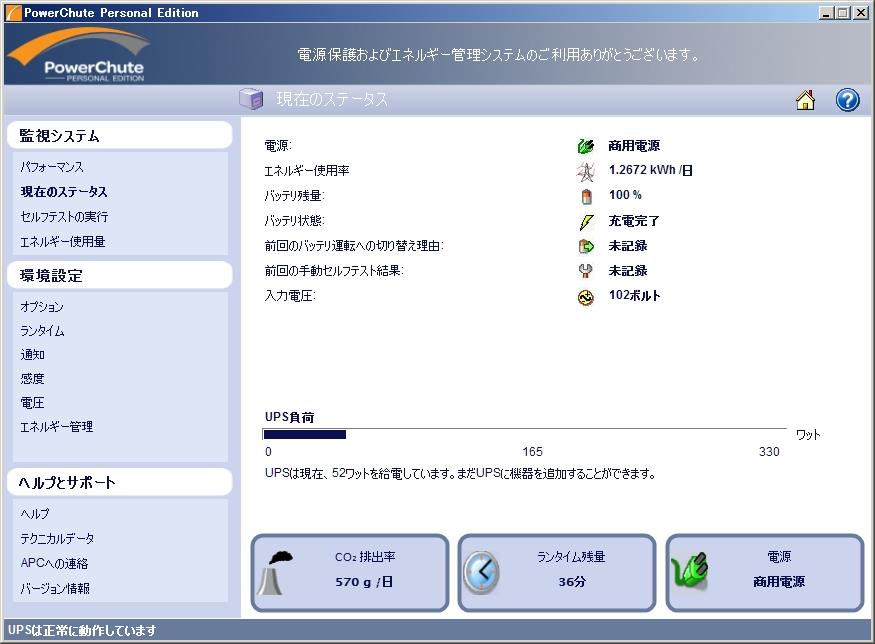Click the transfer reason icon beside first 未記録

[586, 246]
